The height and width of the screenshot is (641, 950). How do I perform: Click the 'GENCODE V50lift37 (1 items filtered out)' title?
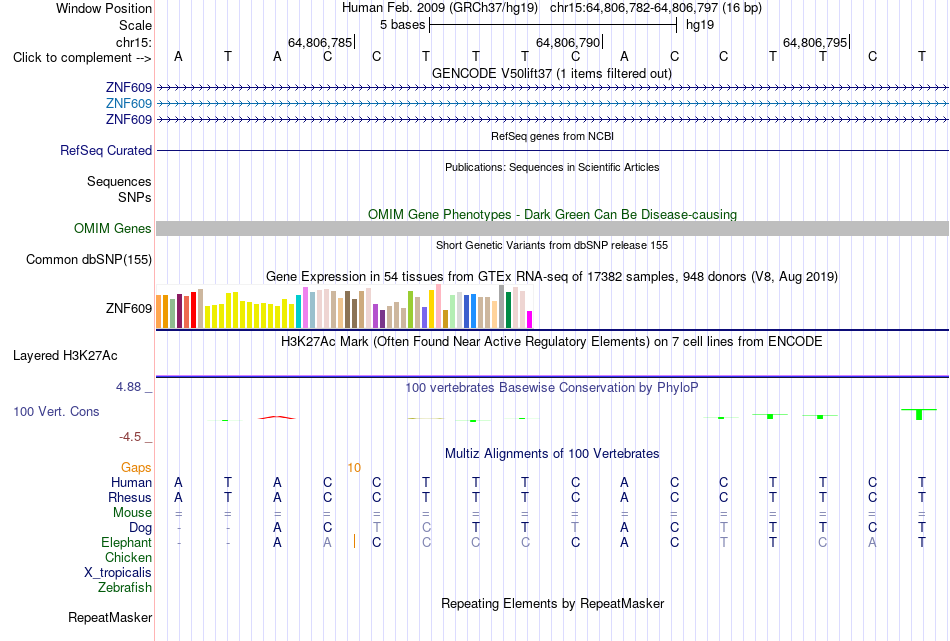(x=552, y=73)
